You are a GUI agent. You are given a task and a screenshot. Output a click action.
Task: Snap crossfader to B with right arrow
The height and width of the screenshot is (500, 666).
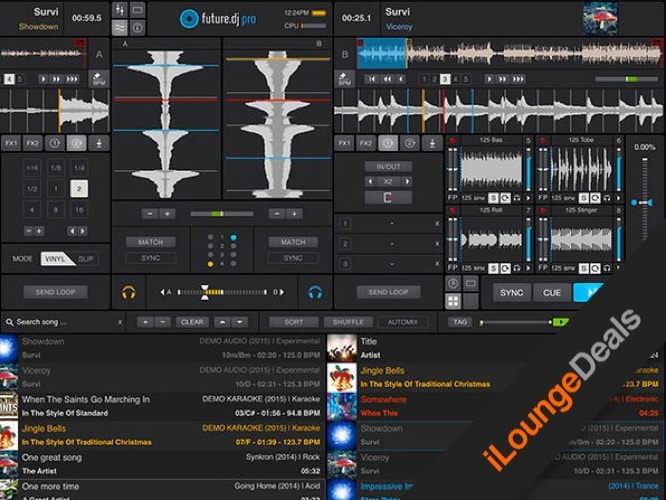click(x=282, y=292)
